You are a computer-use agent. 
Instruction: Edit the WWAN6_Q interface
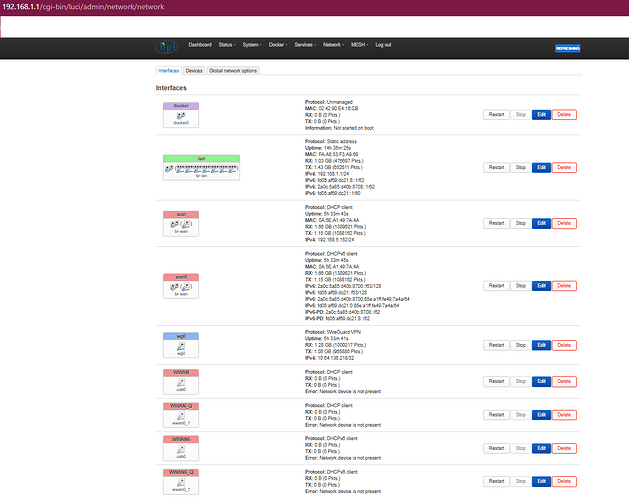coord(542,481)
